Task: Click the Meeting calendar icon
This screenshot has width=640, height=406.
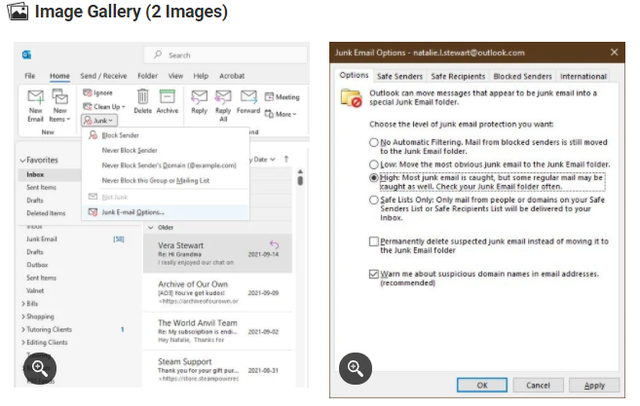Action: coord(269,97)
